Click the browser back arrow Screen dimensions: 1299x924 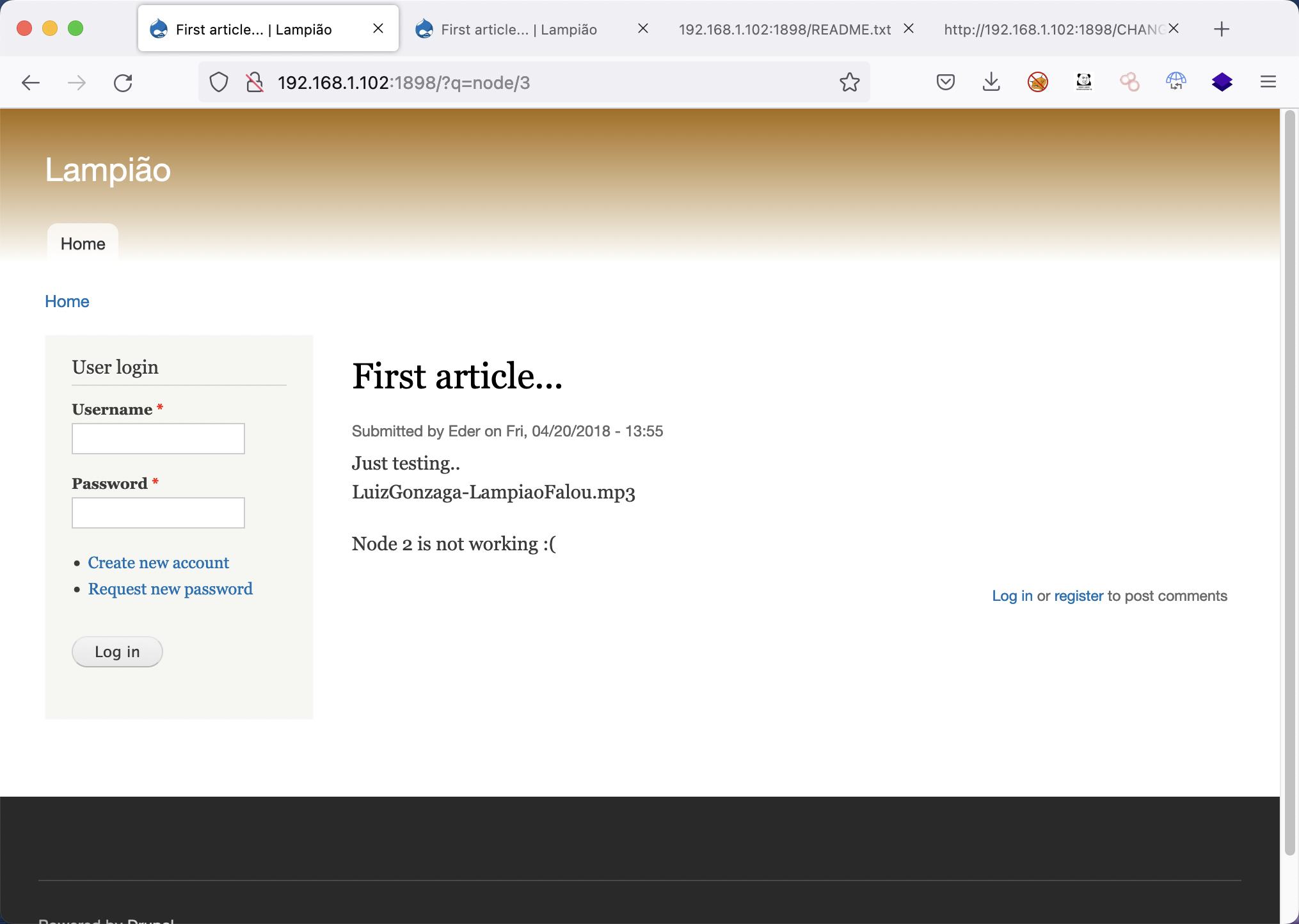point(31,83)
